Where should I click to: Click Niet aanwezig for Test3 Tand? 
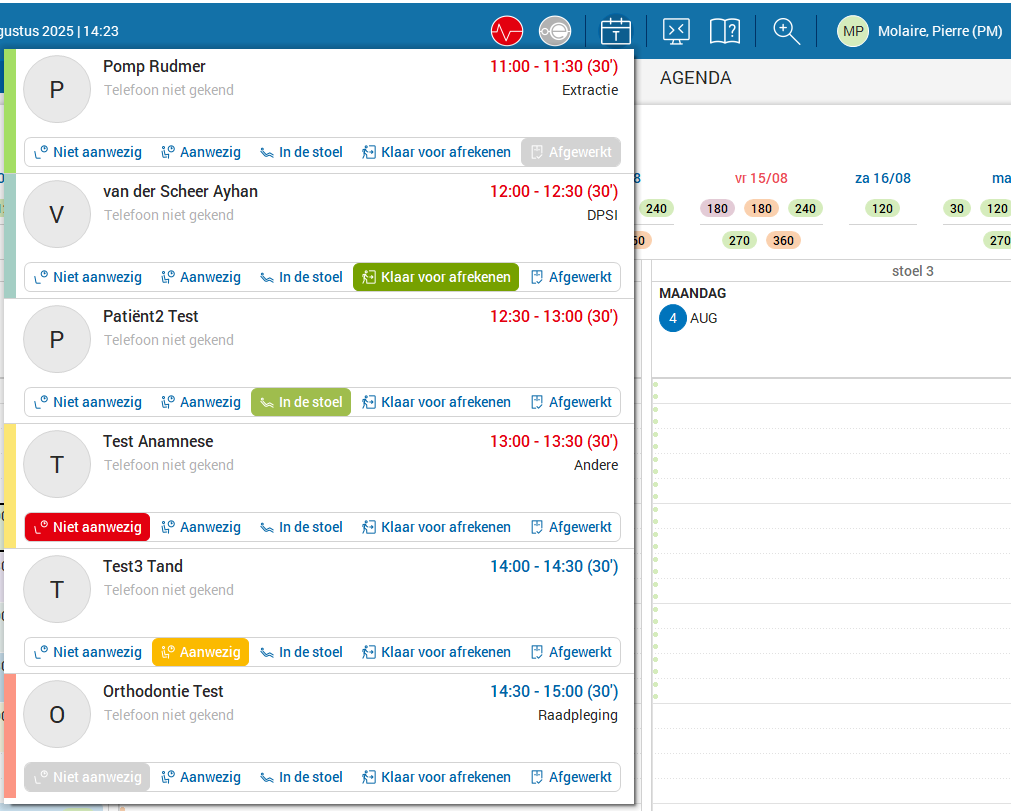tap(88, 652)
